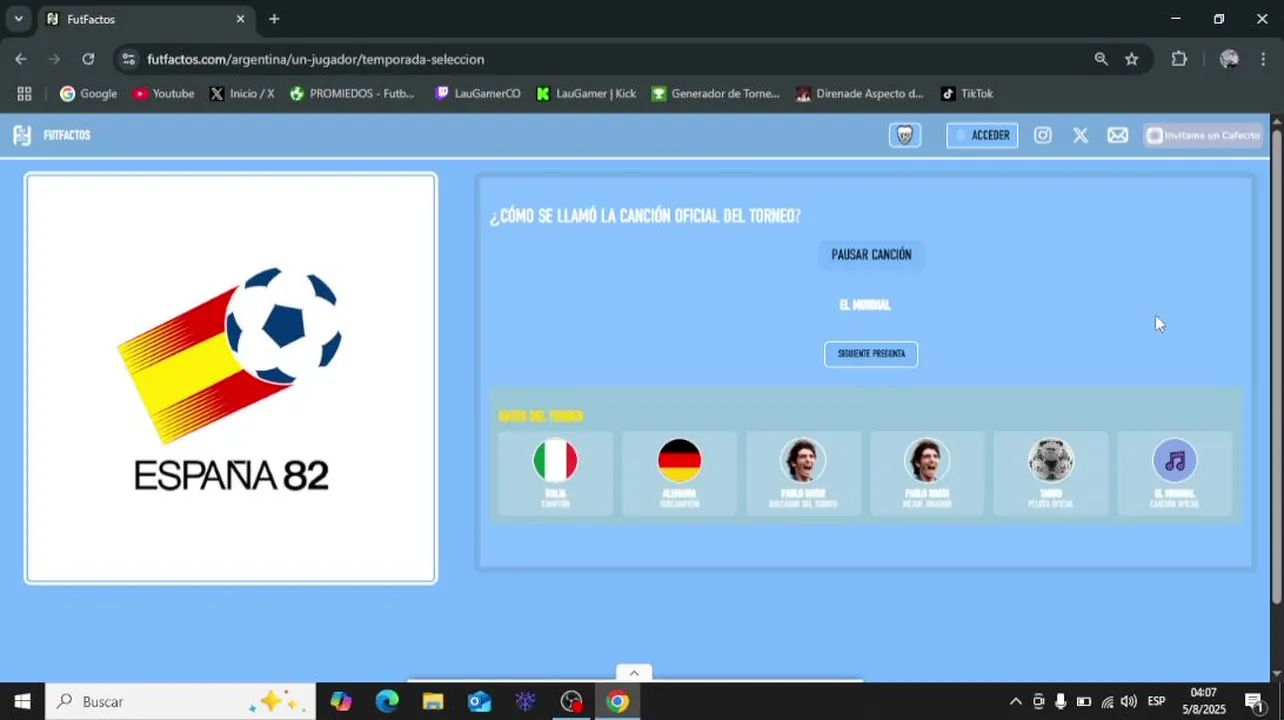This screenshot has height=720, width=1284.
Task: Open Generador de Torneos bookmark
Action: [715, 93]
